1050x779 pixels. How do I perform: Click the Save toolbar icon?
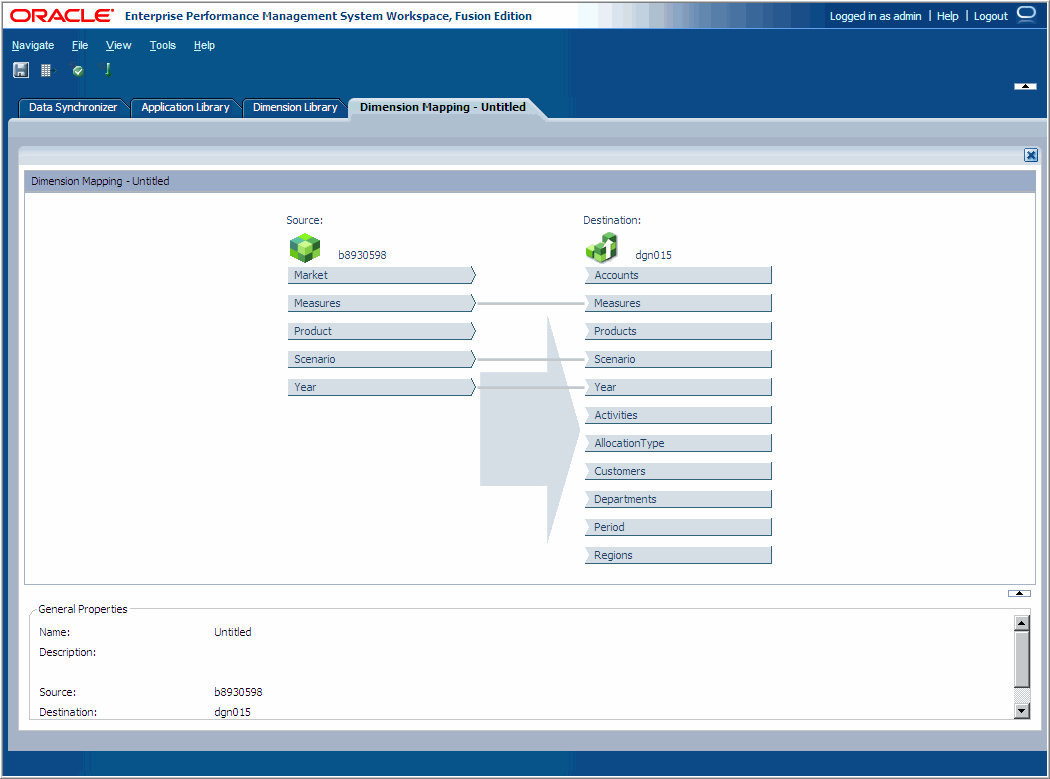pyautogui.click(x=21, y=70)
